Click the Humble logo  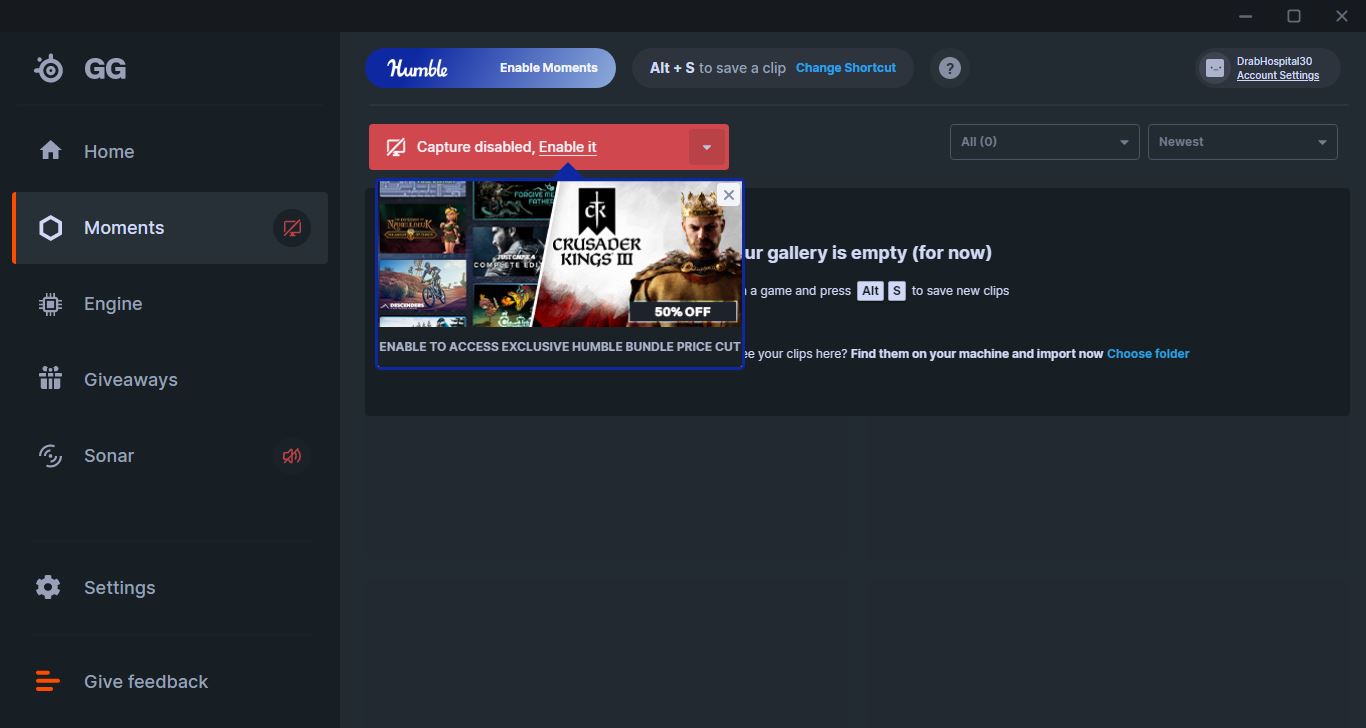coord(418,68)
